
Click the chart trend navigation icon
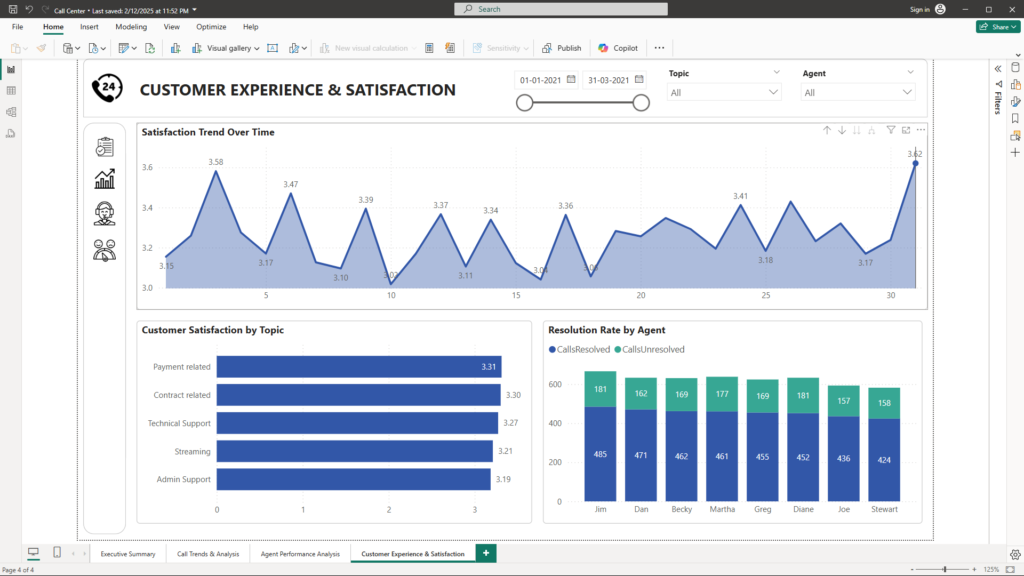[x=105, y=179]
